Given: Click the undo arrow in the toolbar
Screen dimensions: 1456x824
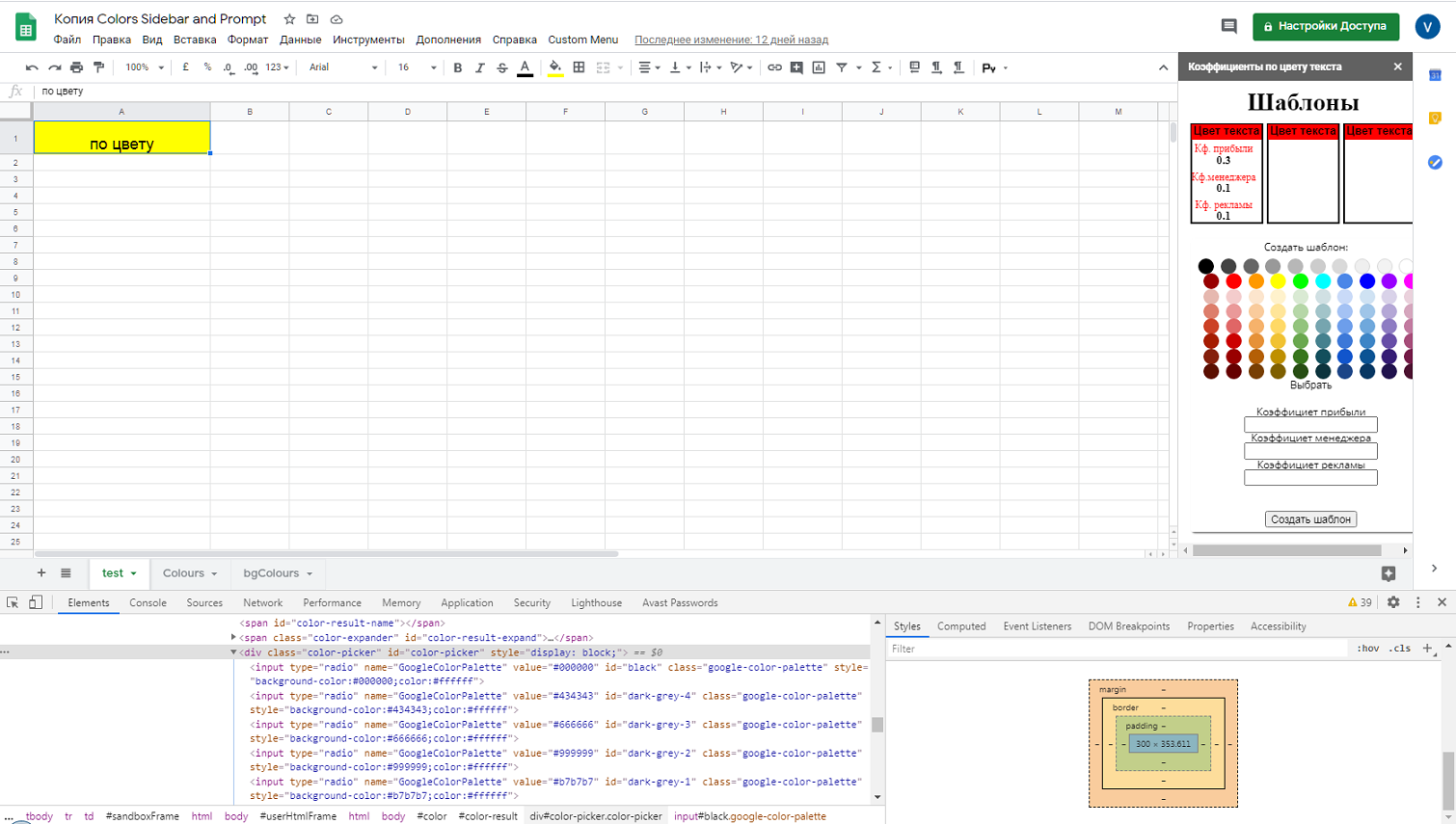Looking at the screenshot, I should 32,67.
